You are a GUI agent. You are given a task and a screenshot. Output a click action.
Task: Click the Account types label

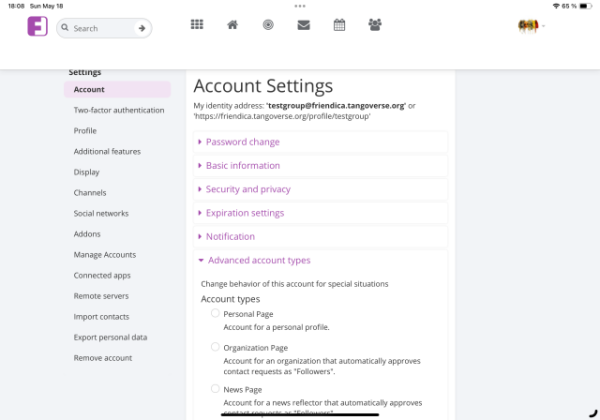pyautogui.click(x=230, y=299)
